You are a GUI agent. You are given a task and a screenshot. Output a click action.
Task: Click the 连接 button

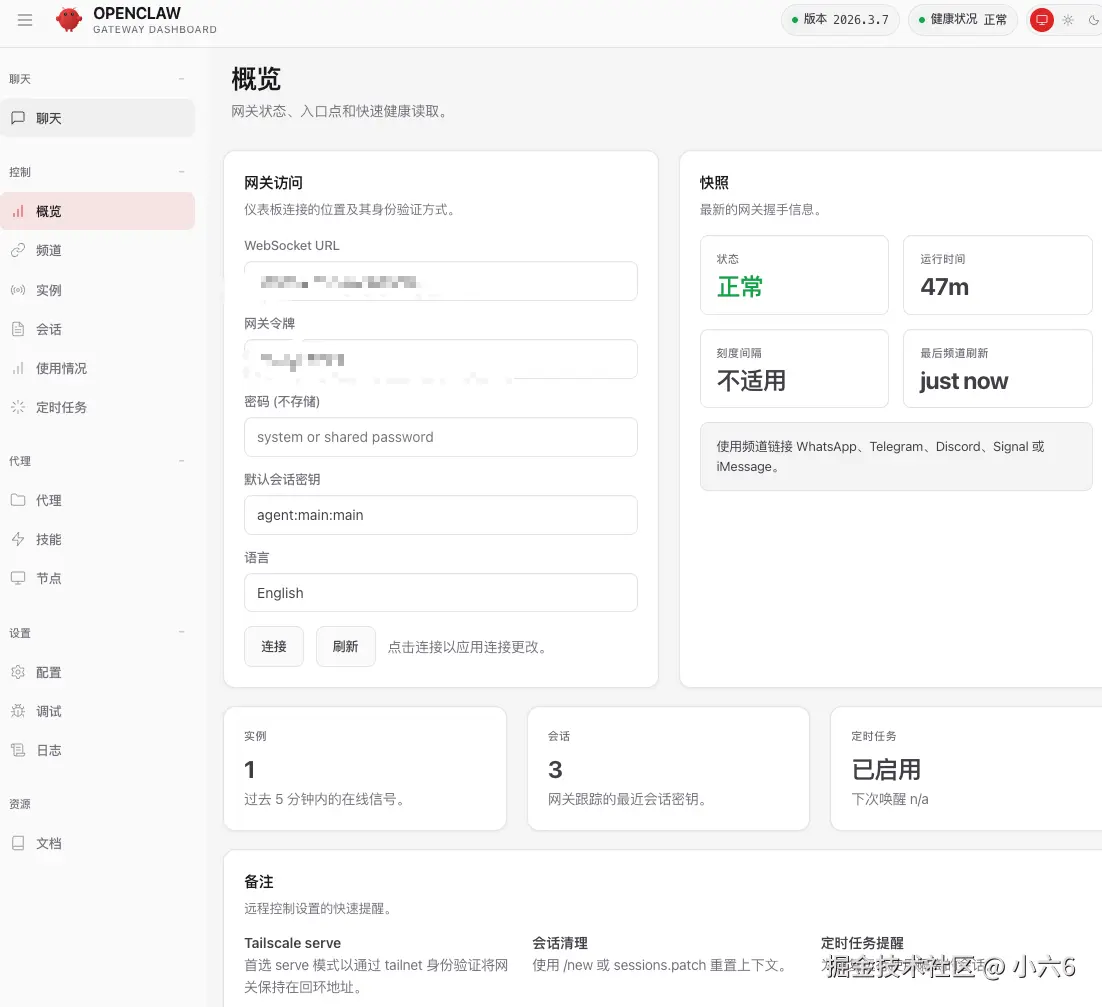[x=274, y=647]
